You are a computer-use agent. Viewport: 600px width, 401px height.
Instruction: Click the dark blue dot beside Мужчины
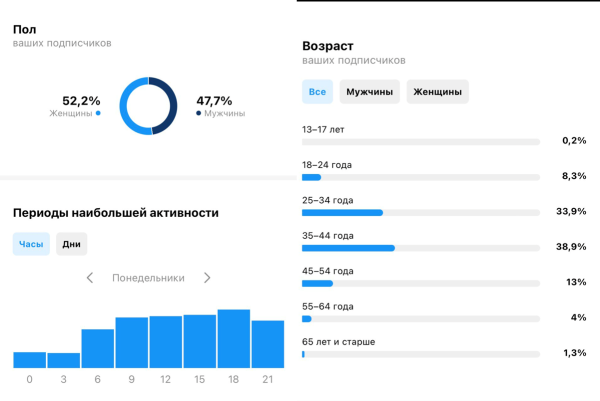click(x=198, y=114)
